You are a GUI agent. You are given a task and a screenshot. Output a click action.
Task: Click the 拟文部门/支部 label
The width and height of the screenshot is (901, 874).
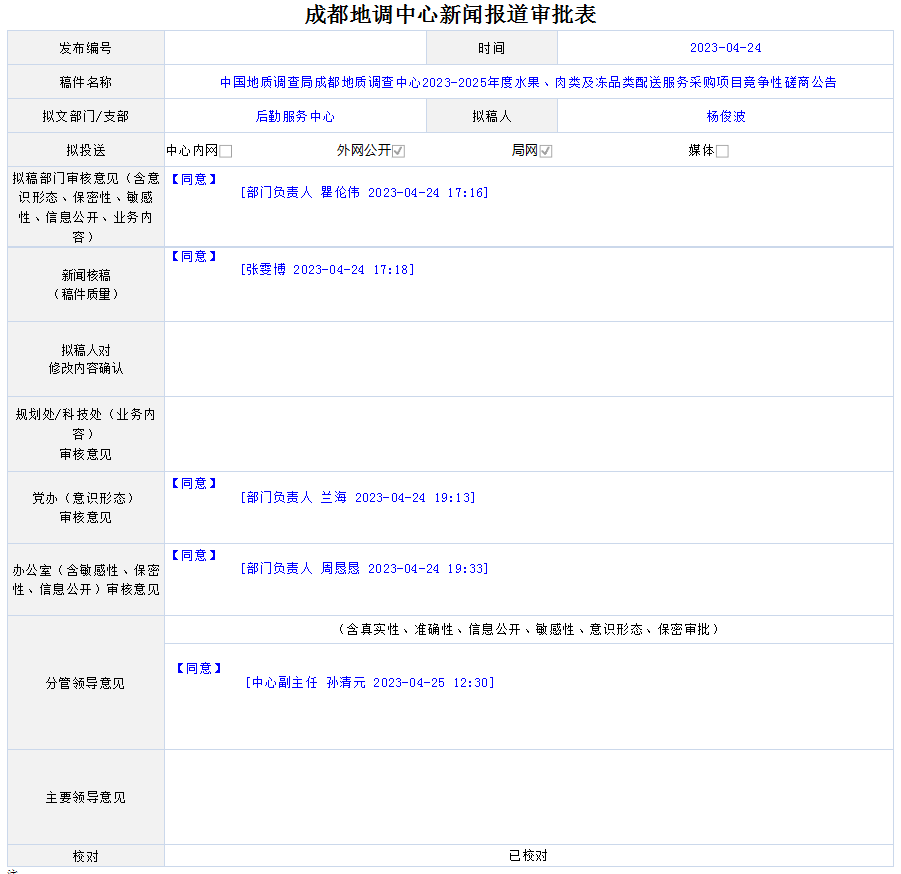[86, 116]
